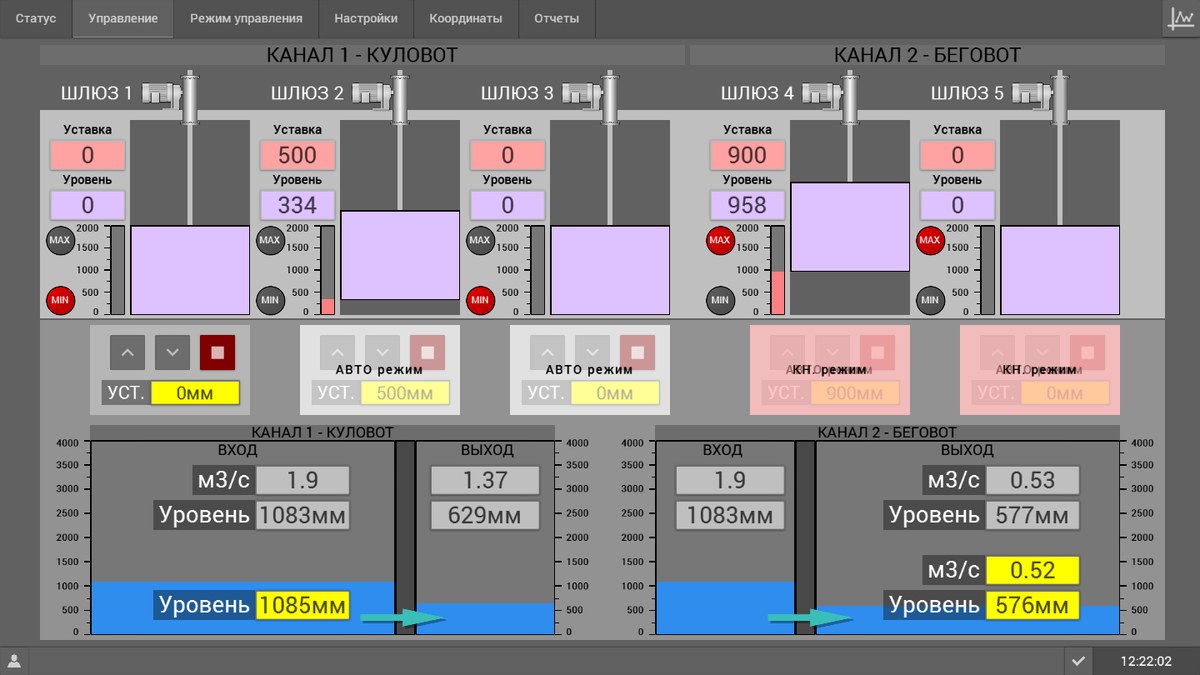The width and height of the screenshot is (1200, 675).
Task: Click the checkmark icon next to the clock
Action: click(x=1078, y=661)
